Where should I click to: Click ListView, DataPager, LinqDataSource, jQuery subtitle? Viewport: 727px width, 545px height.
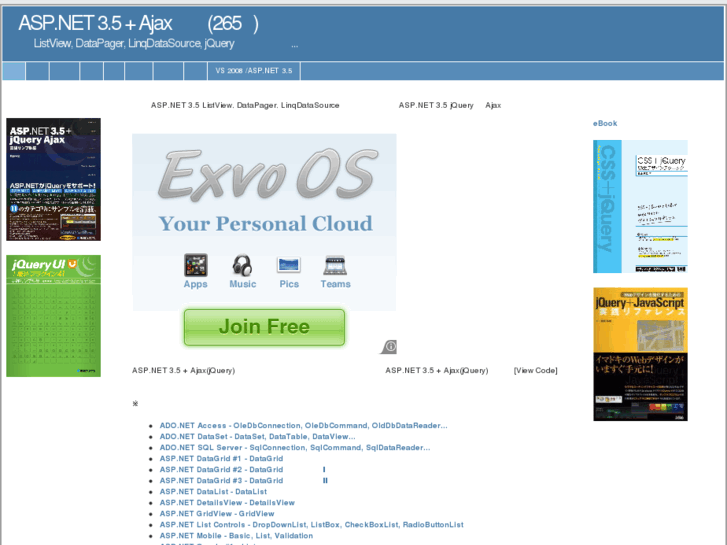click(x=134, y=44)
